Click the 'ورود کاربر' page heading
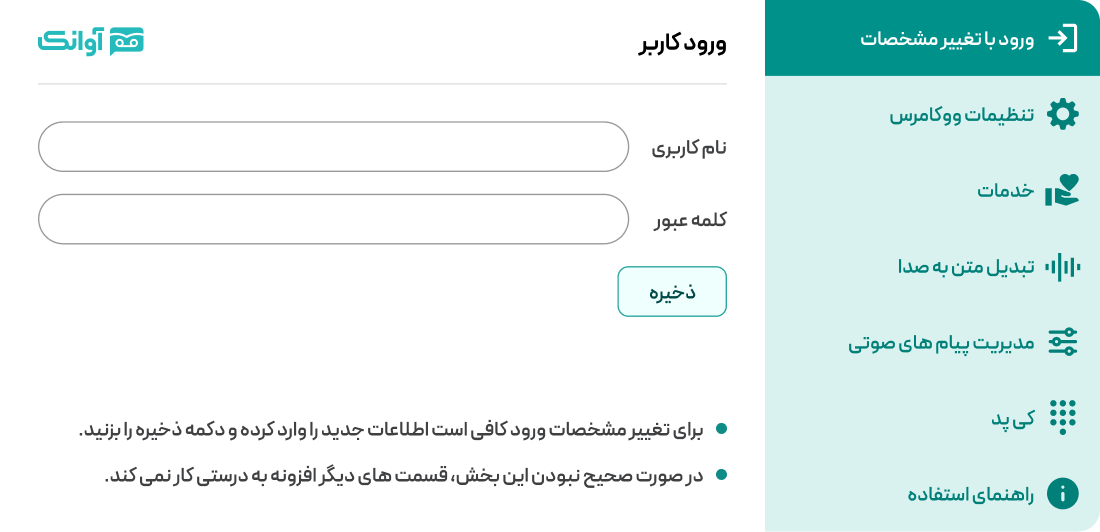1100x532 pixels. pyautogui.click(x=683, y=43)
